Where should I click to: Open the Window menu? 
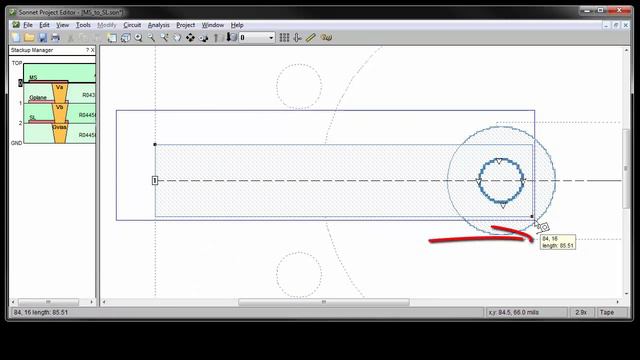tap(213, 25)
